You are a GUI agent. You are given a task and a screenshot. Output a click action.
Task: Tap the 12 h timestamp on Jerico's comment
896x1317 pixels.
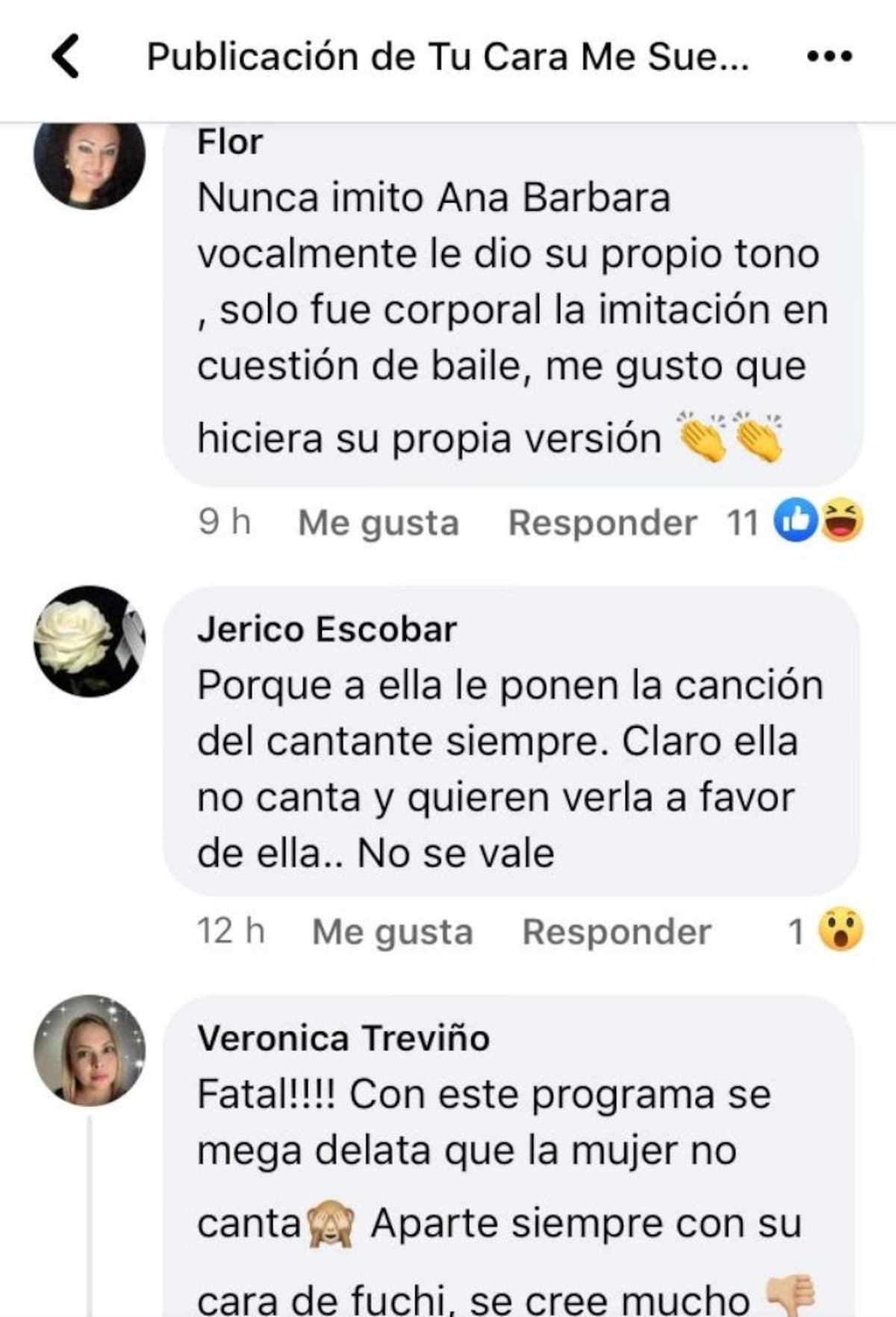click(231, 931)
